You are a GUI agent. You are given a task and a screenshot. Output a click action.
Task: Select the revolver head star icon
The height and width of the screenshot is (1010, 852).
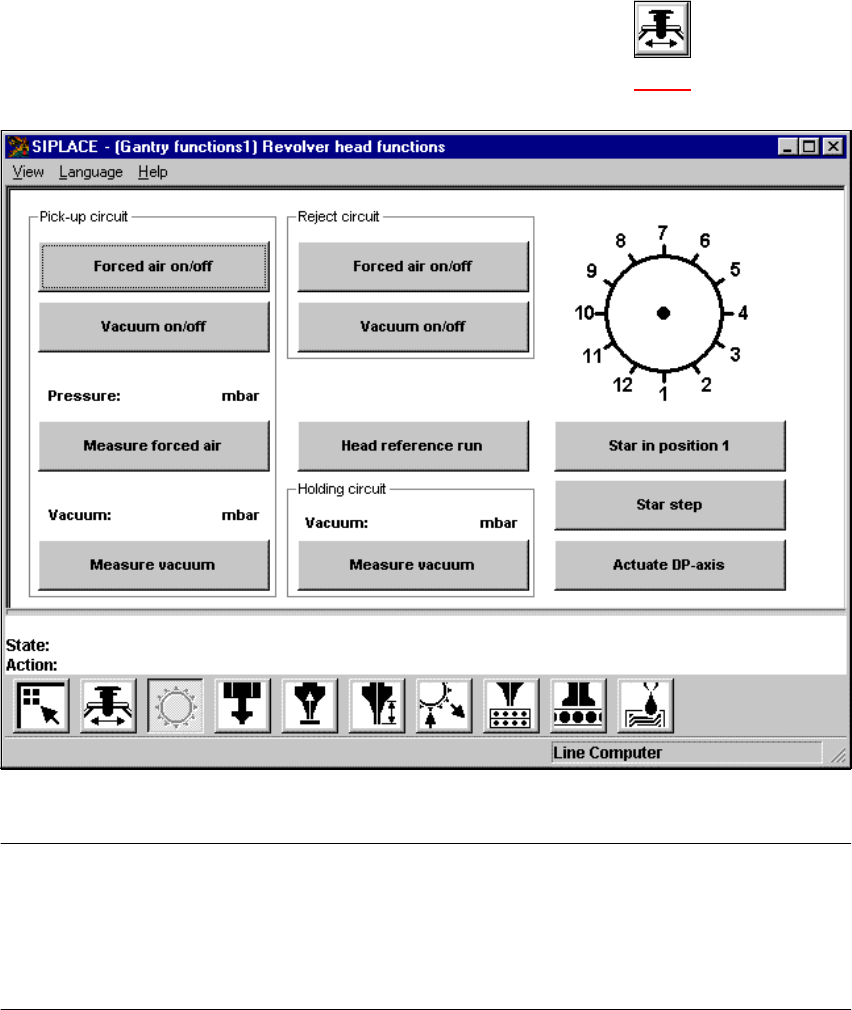pyautogui.click(x=175, y=706)
